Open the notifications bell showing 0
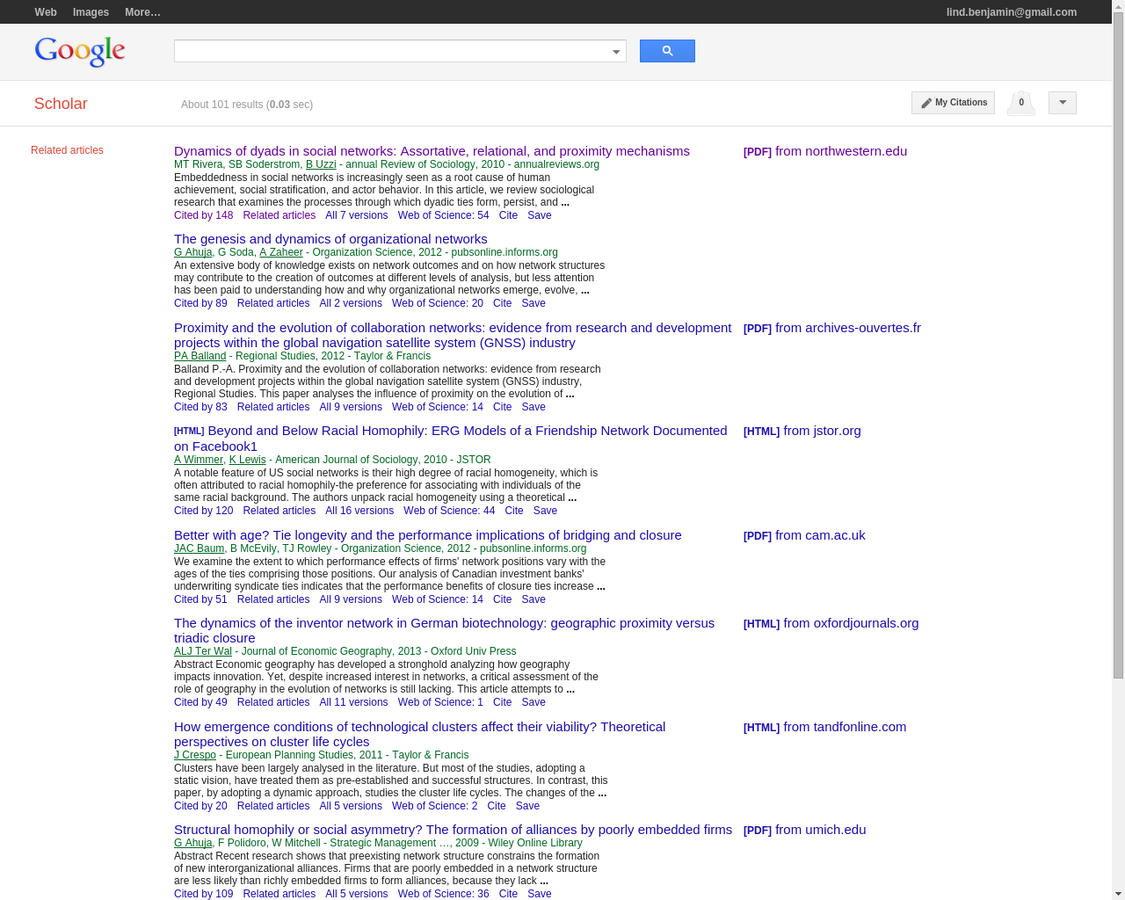 pos(1021,103)
